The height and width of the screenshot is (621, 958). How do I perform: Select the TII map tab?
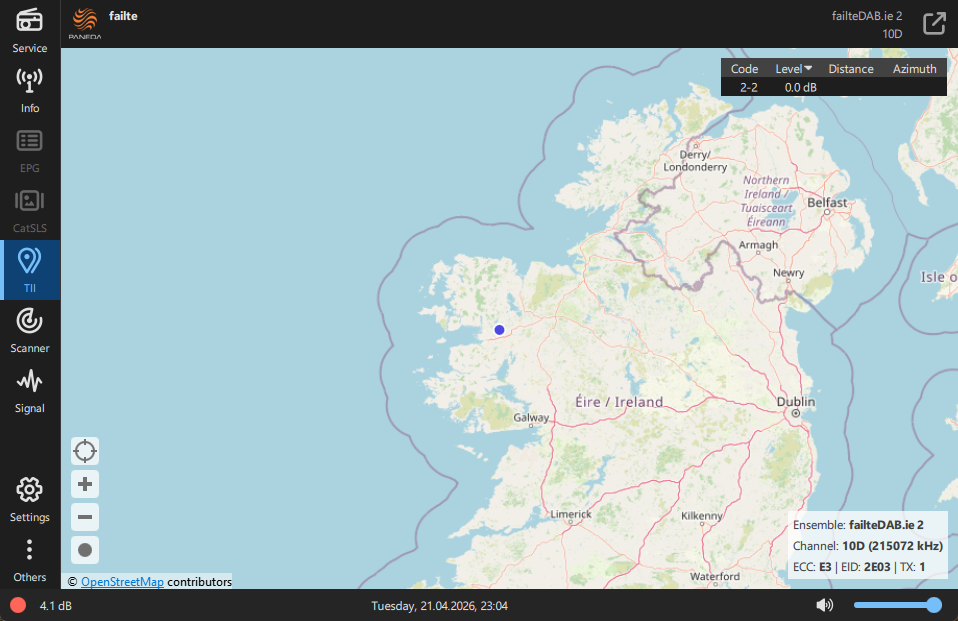click(x=29, y=270)
